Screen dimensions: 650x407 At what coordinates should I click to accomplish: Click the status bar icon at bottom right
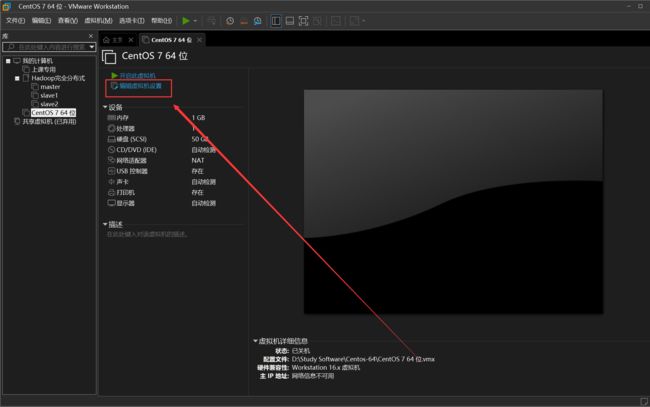click(x=644, y=401)
